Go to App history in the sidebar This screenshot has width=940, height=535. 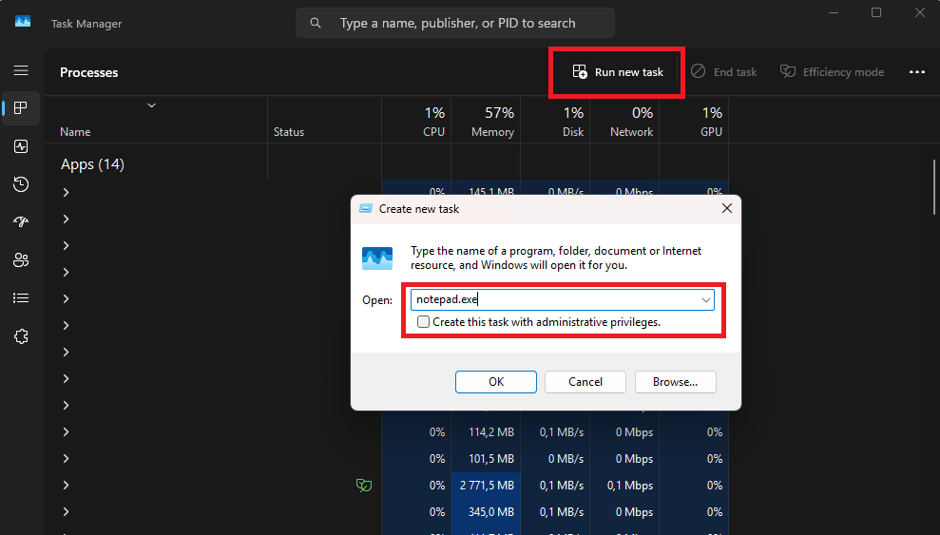point(21,184)
